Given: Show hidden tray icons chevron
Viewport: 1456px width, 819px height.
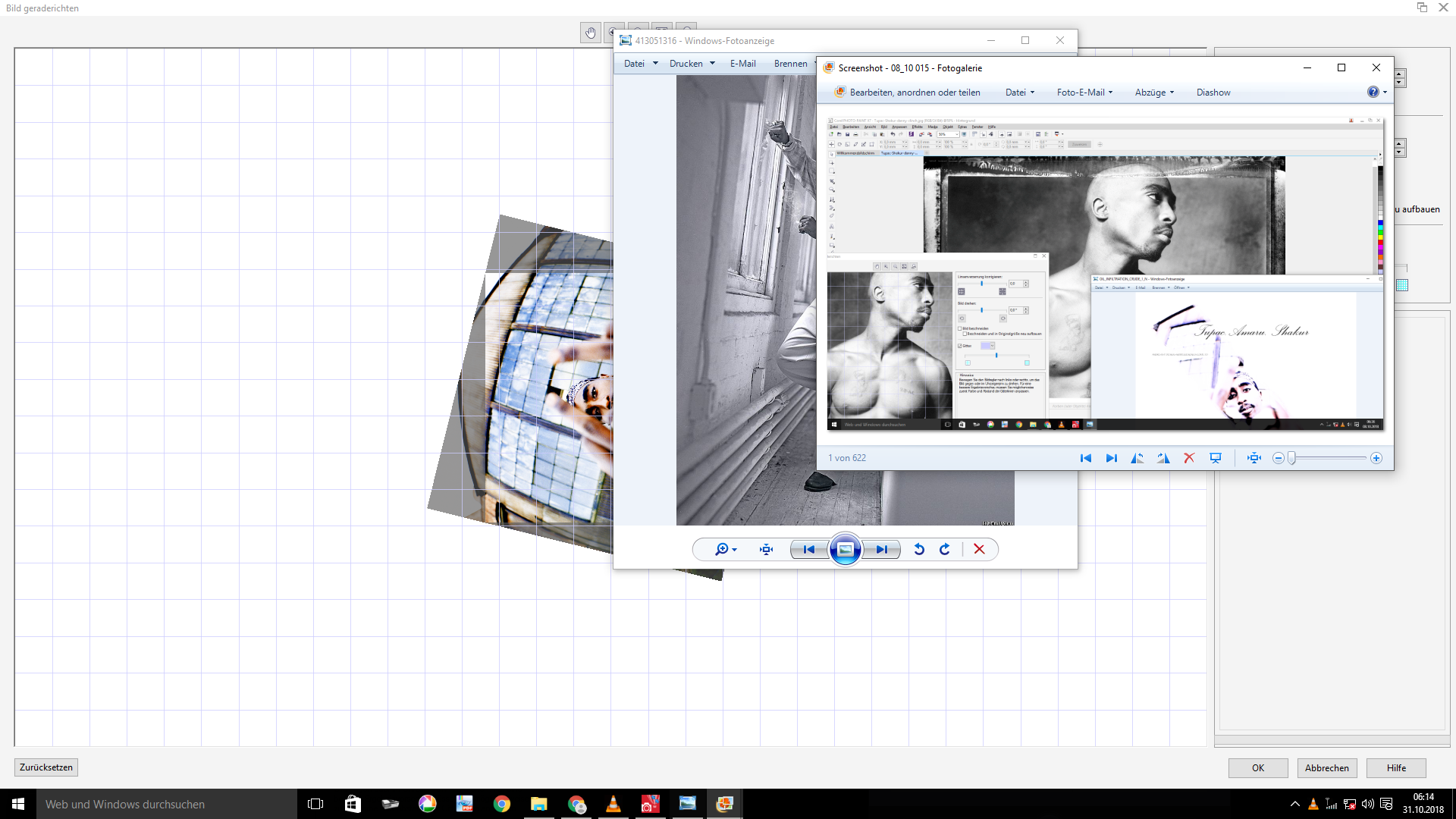Looking at the screenshot, I should coord(1295,804).
